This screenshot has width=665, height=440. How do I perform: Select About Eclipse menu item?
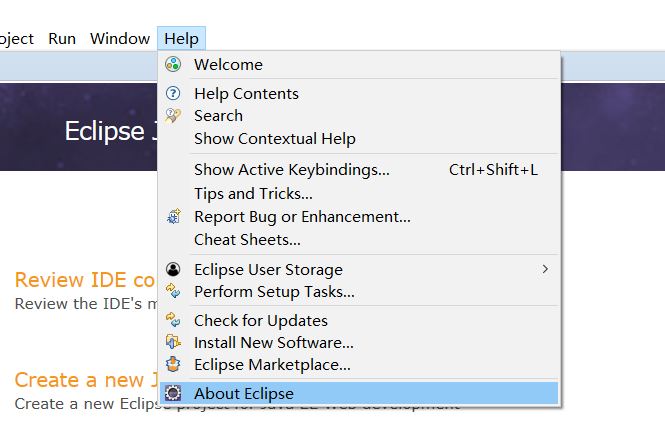[x=359, y=393]
